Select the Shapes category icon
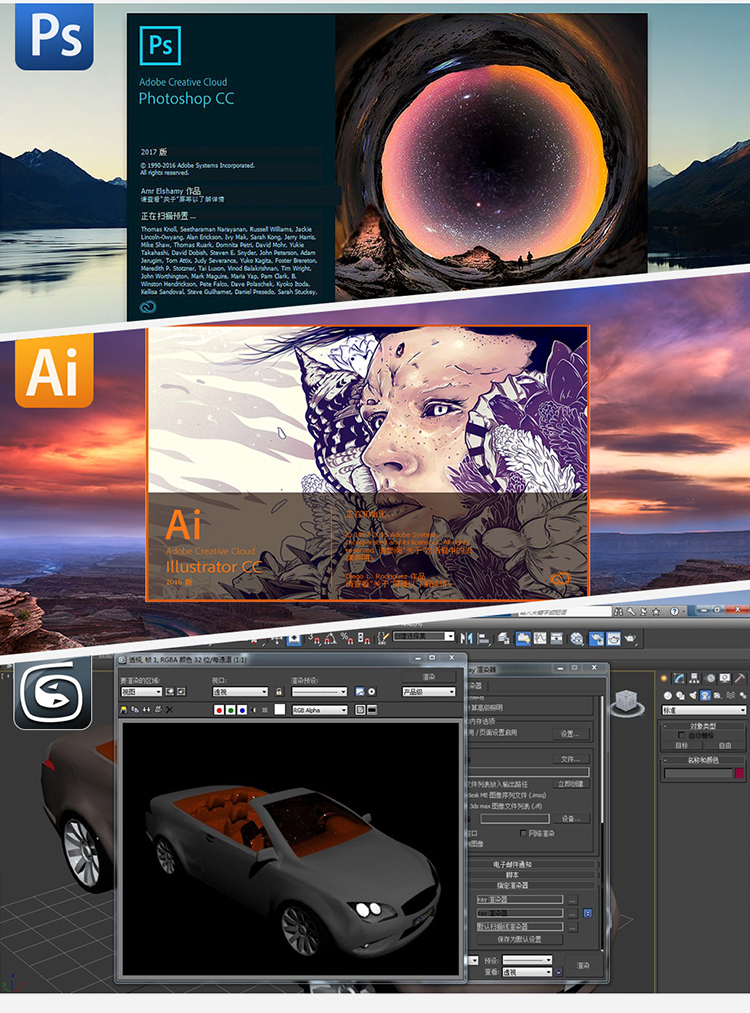This screenshot has width=750, height=1013. pyautogui.click(x=680, y=695)
